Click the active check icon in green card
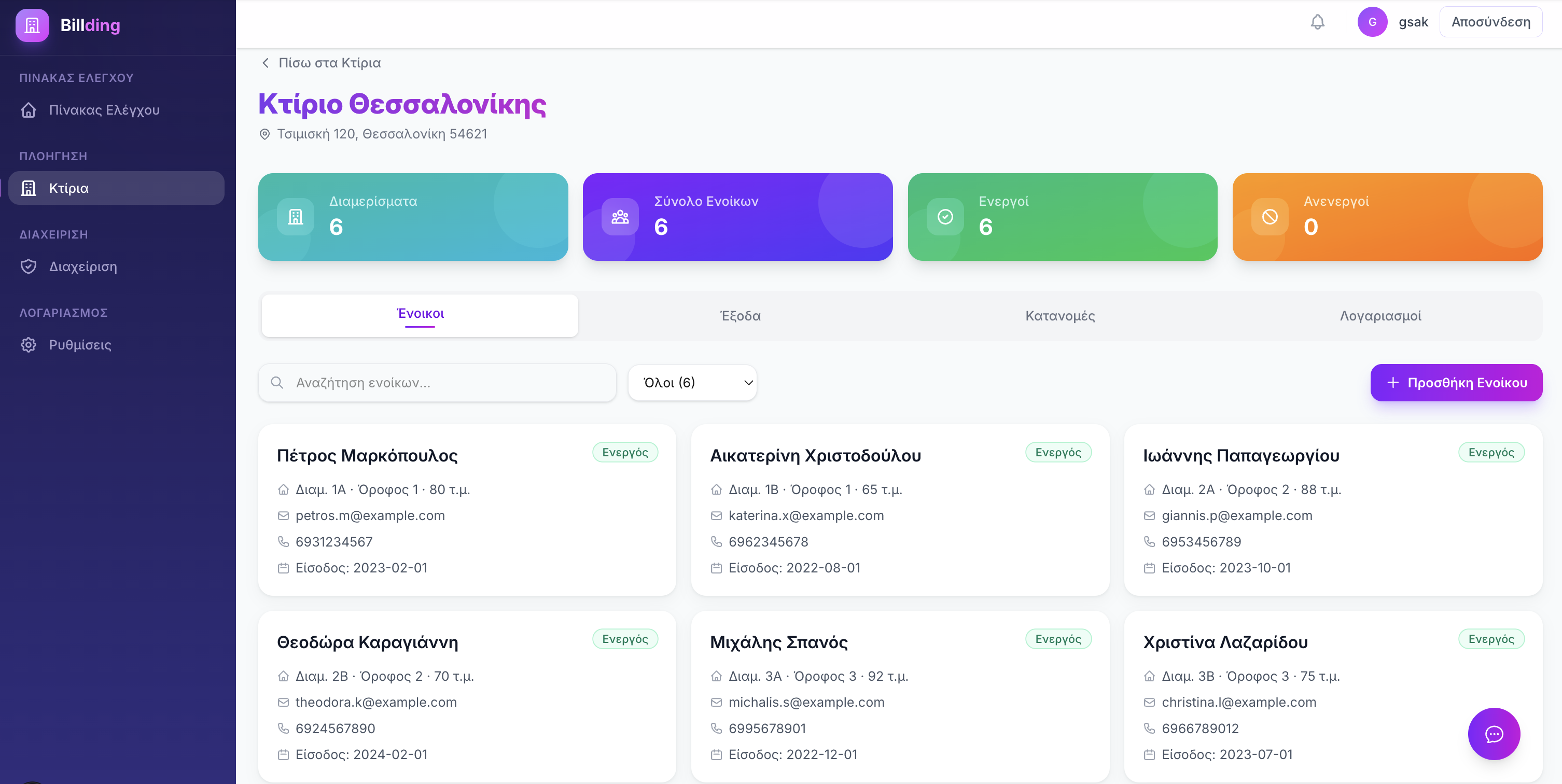This screenshot has width=1562, height=784. (x=945, y=216)
